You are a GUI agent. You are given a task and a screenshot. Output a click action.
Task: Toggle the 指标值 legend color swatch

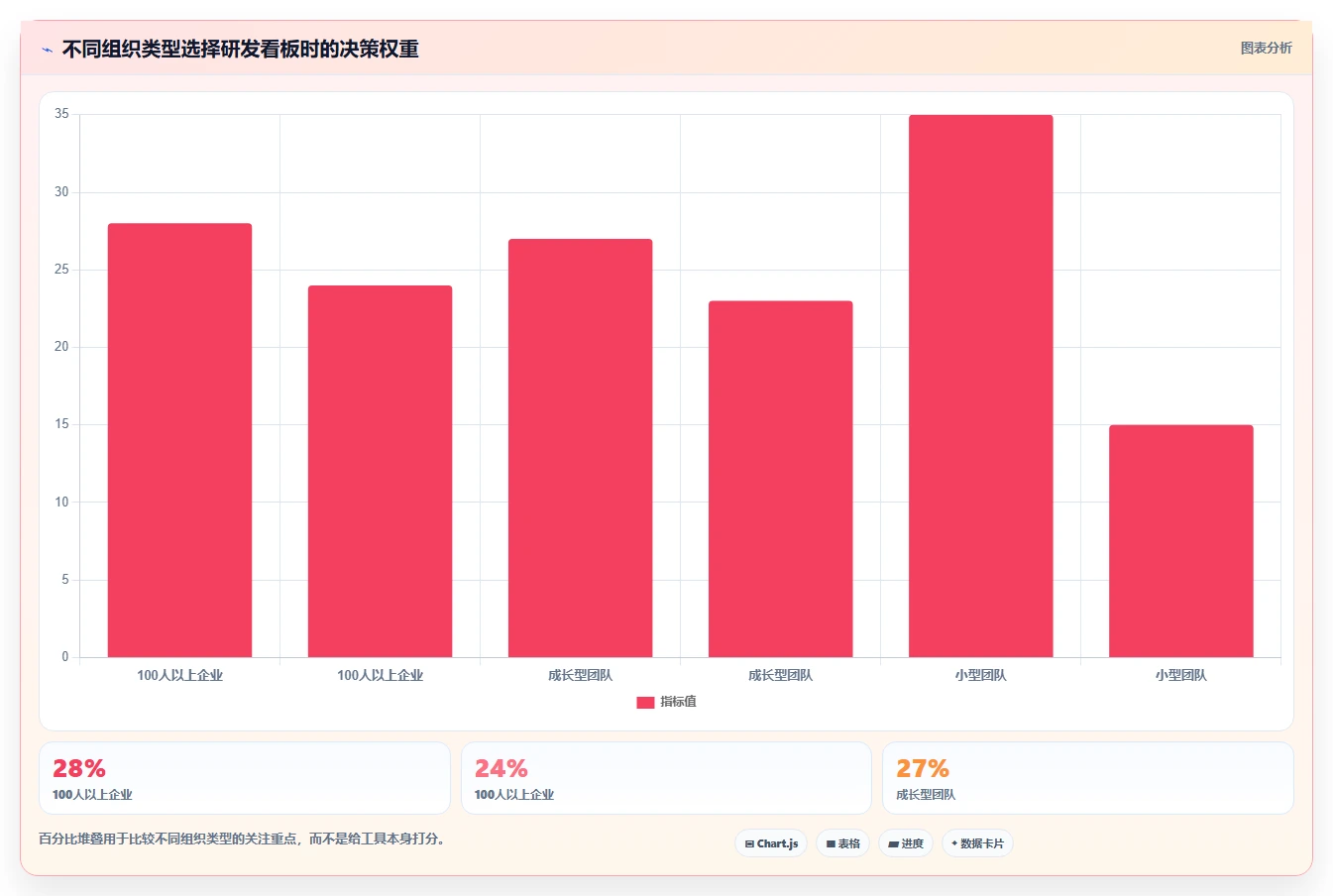point(645,702)
